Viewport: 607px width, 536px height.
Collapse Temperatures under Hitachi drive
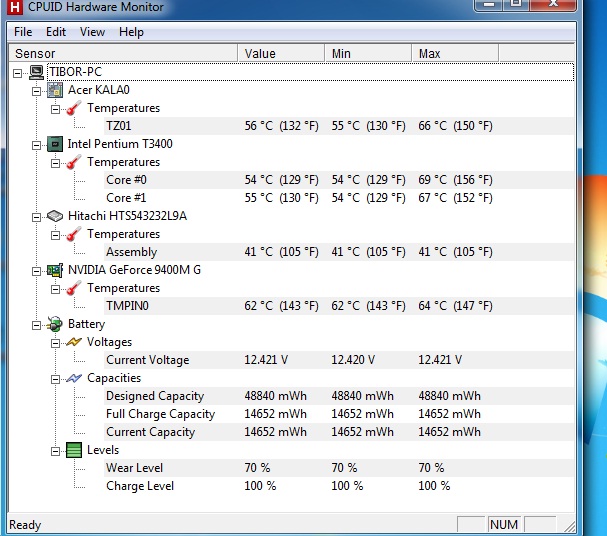55,235
